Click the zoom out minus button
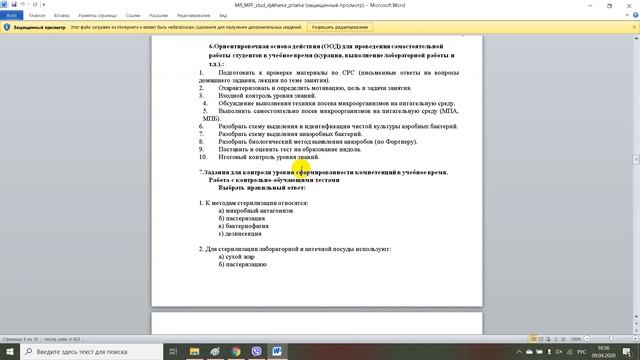Viewport: 640px width, 360px height. pos(587,339)
